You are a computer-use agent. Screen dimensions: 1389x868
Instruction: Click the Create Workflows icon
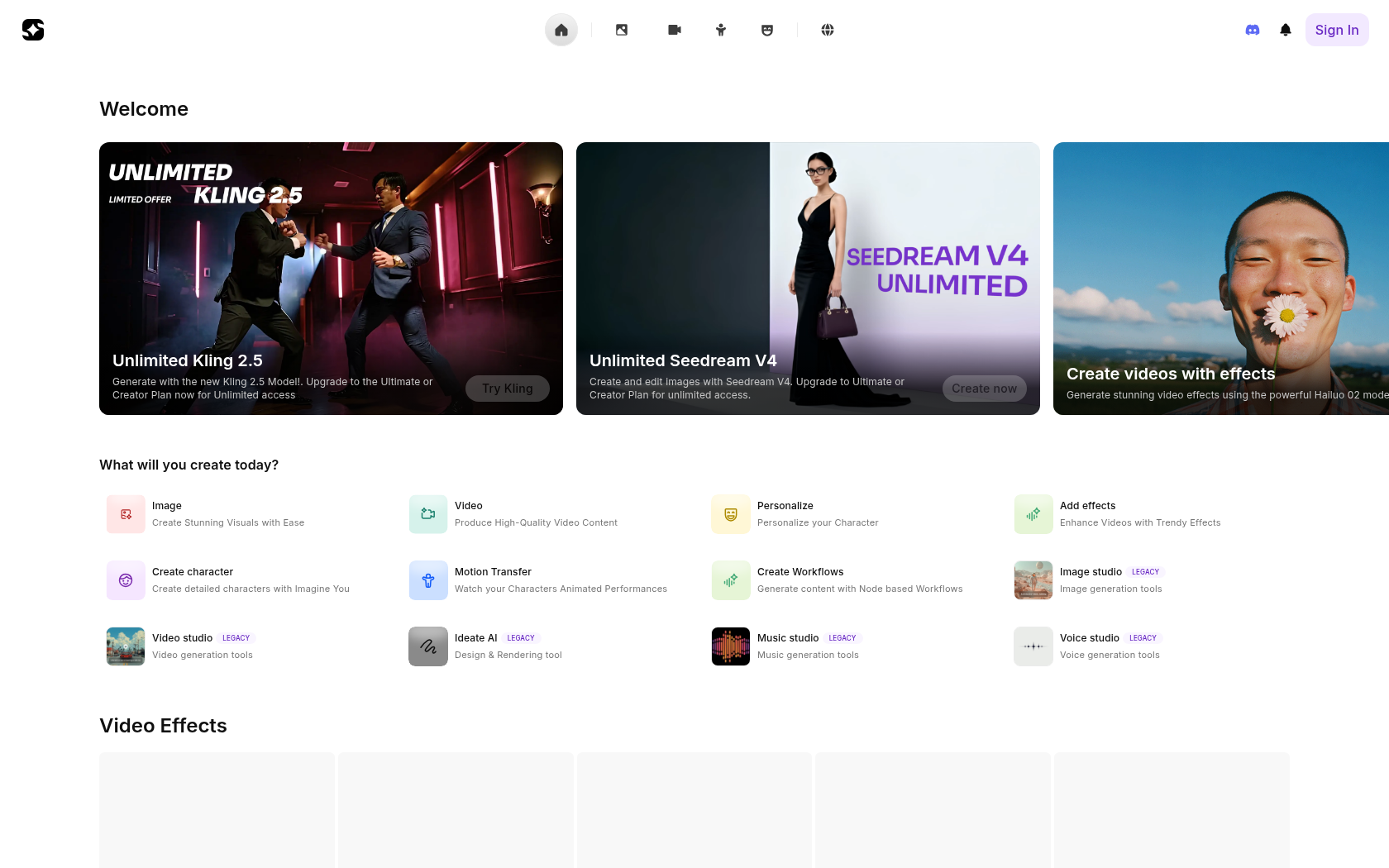coord(731,580)
